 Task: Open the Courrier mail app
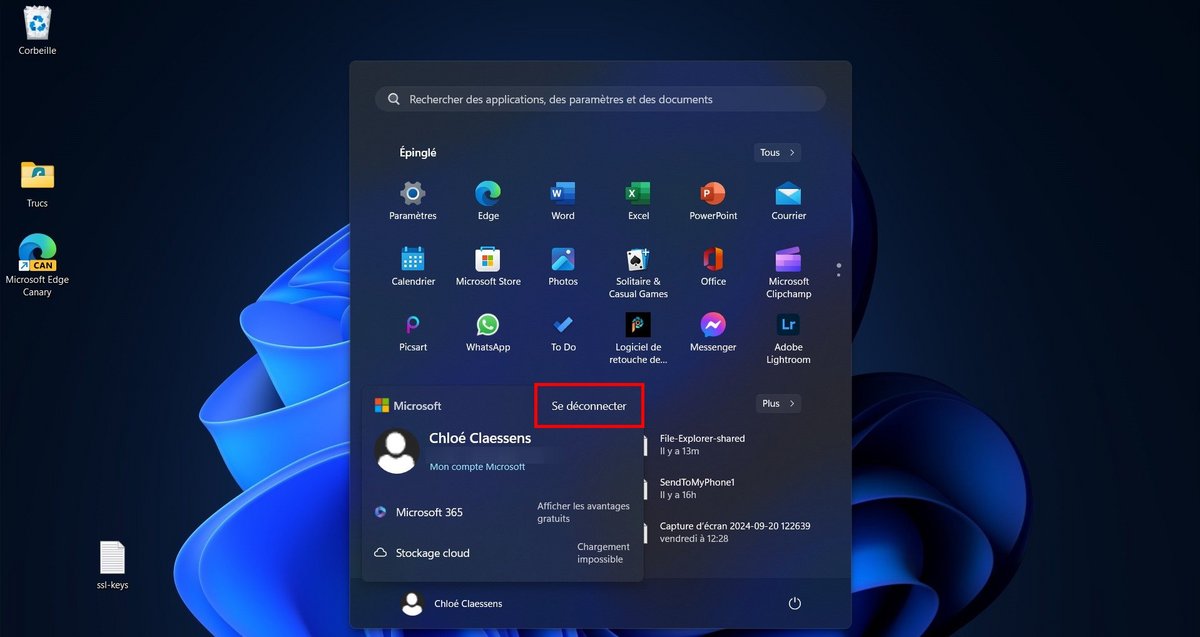coord(788,201)
